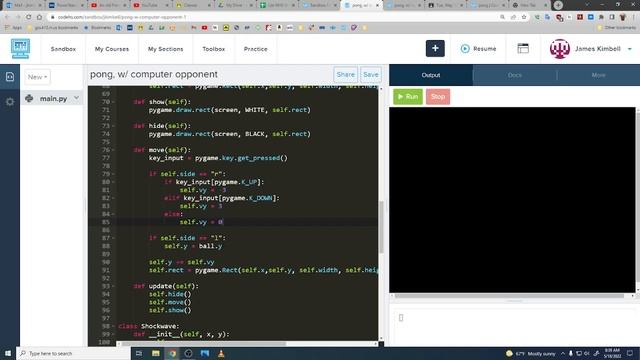The height and width of the screenshot is (360, 640).
Task: Open My Sections
Action: [165, 49]
